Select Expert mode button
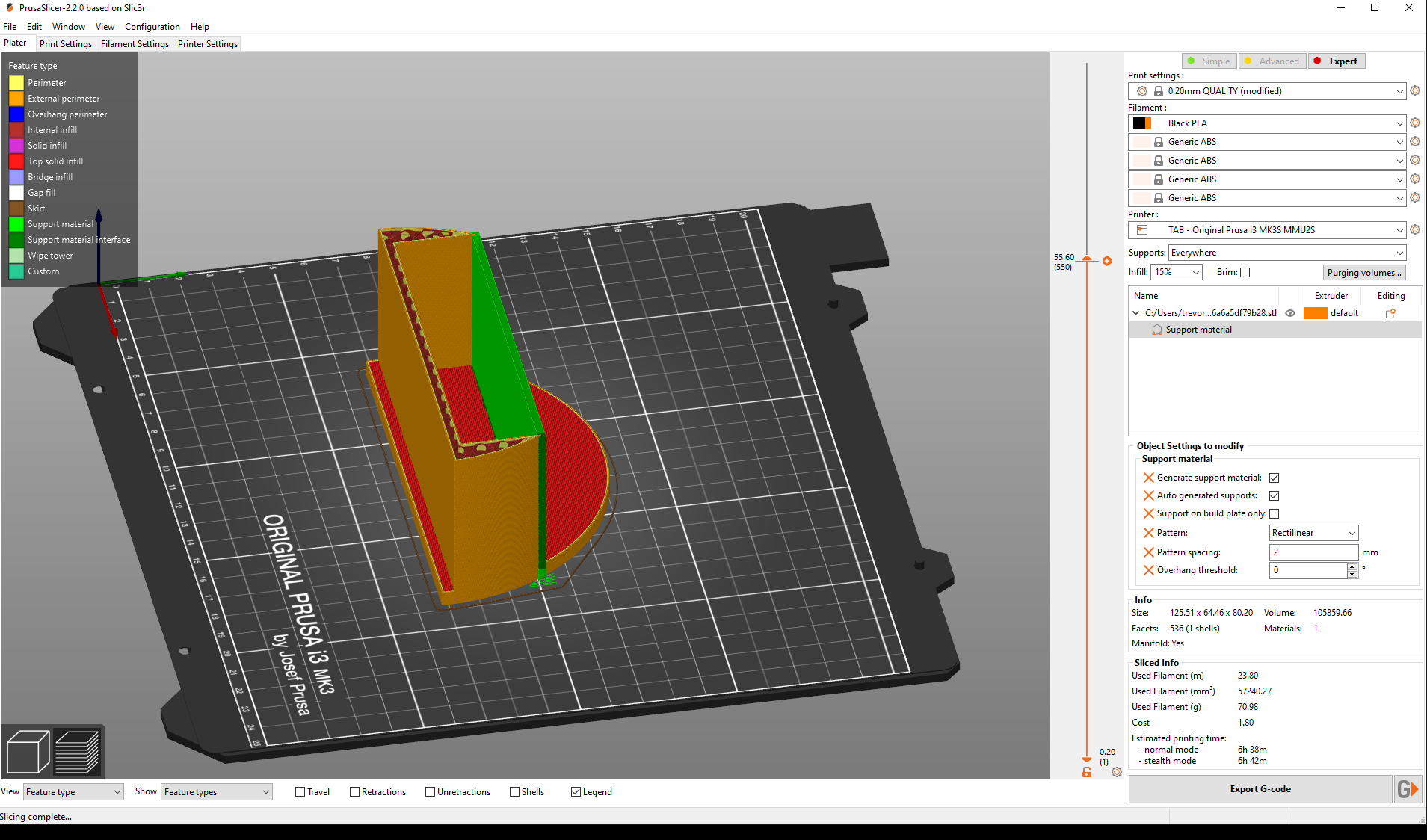Viewport: 1427px width, 840px height. coord(1337,61)
